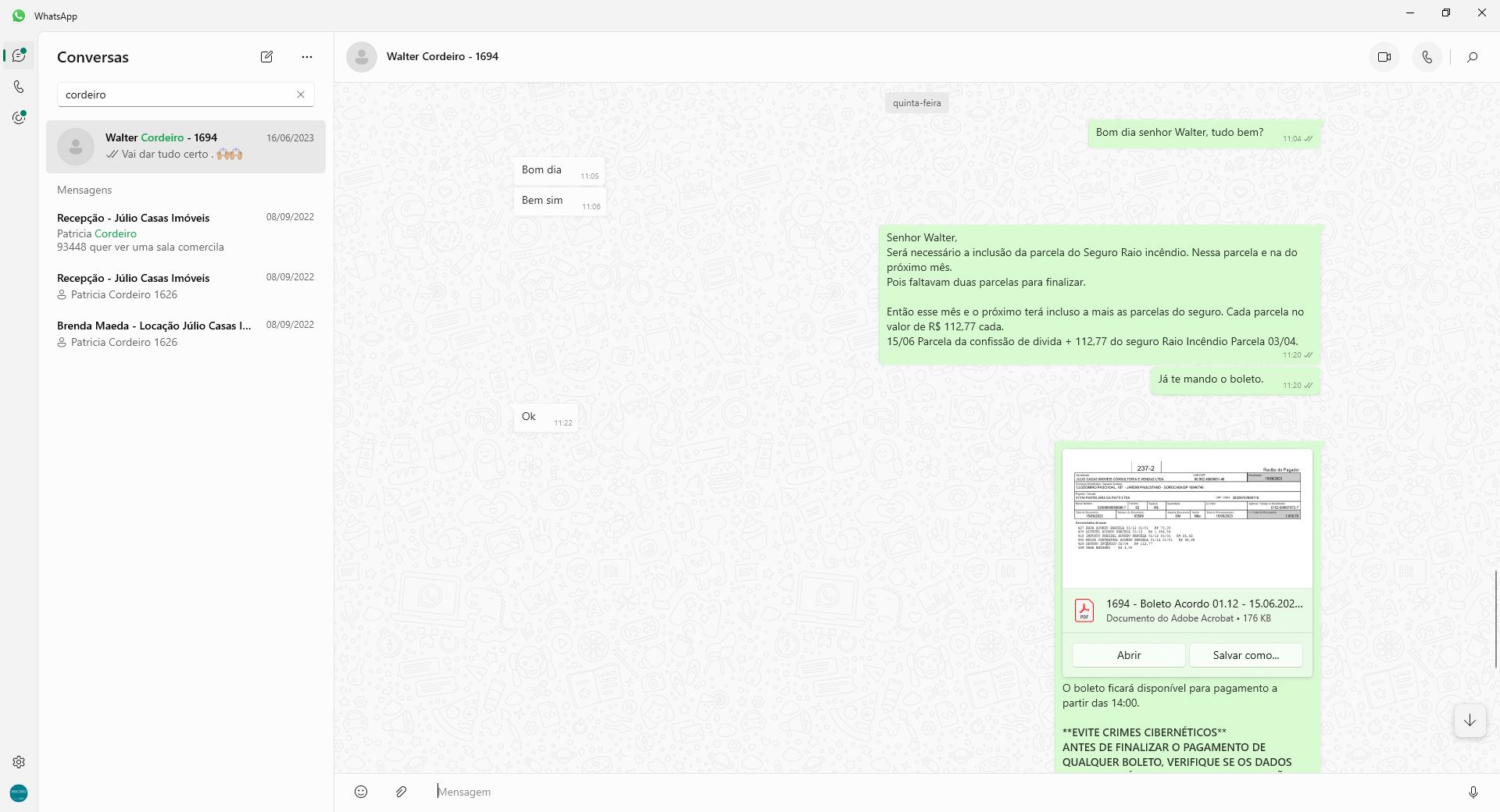Record a voice message with microphone
1500x812 pixels.
[1473, 792]
